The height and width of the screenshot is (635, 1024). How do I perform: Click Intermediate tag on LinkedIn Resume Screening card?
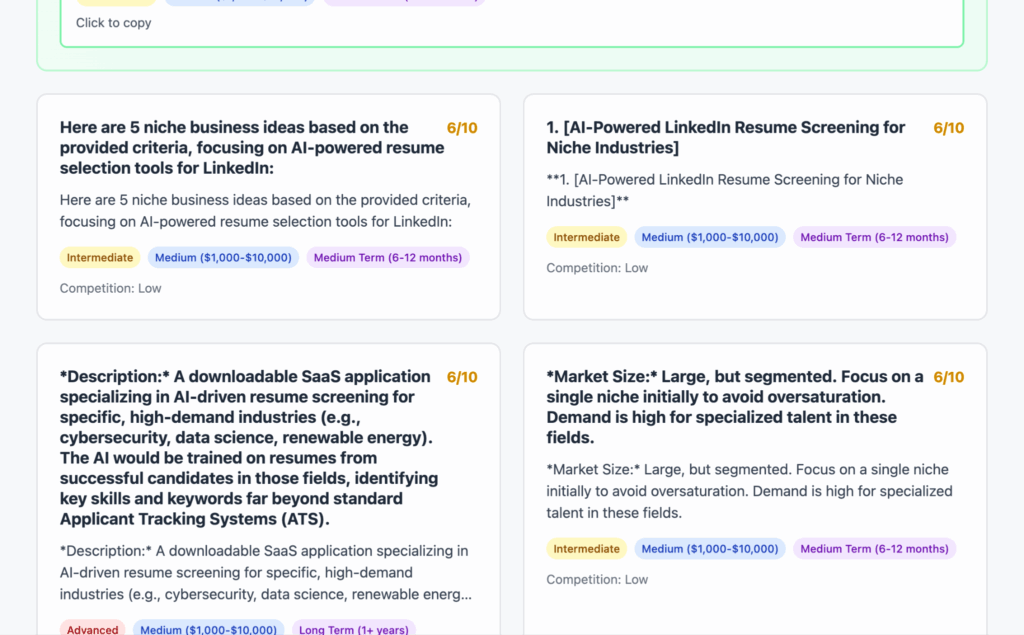[586, 238]
